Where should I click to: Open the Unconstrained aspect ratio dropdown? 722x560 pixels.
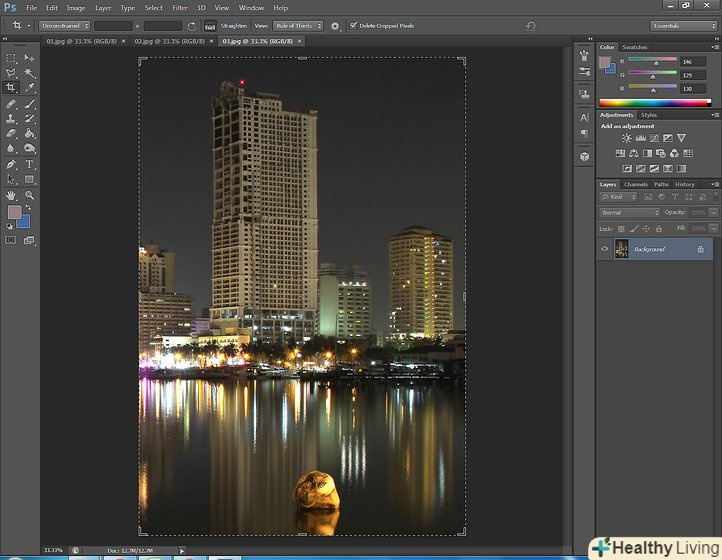coord(65,25)
